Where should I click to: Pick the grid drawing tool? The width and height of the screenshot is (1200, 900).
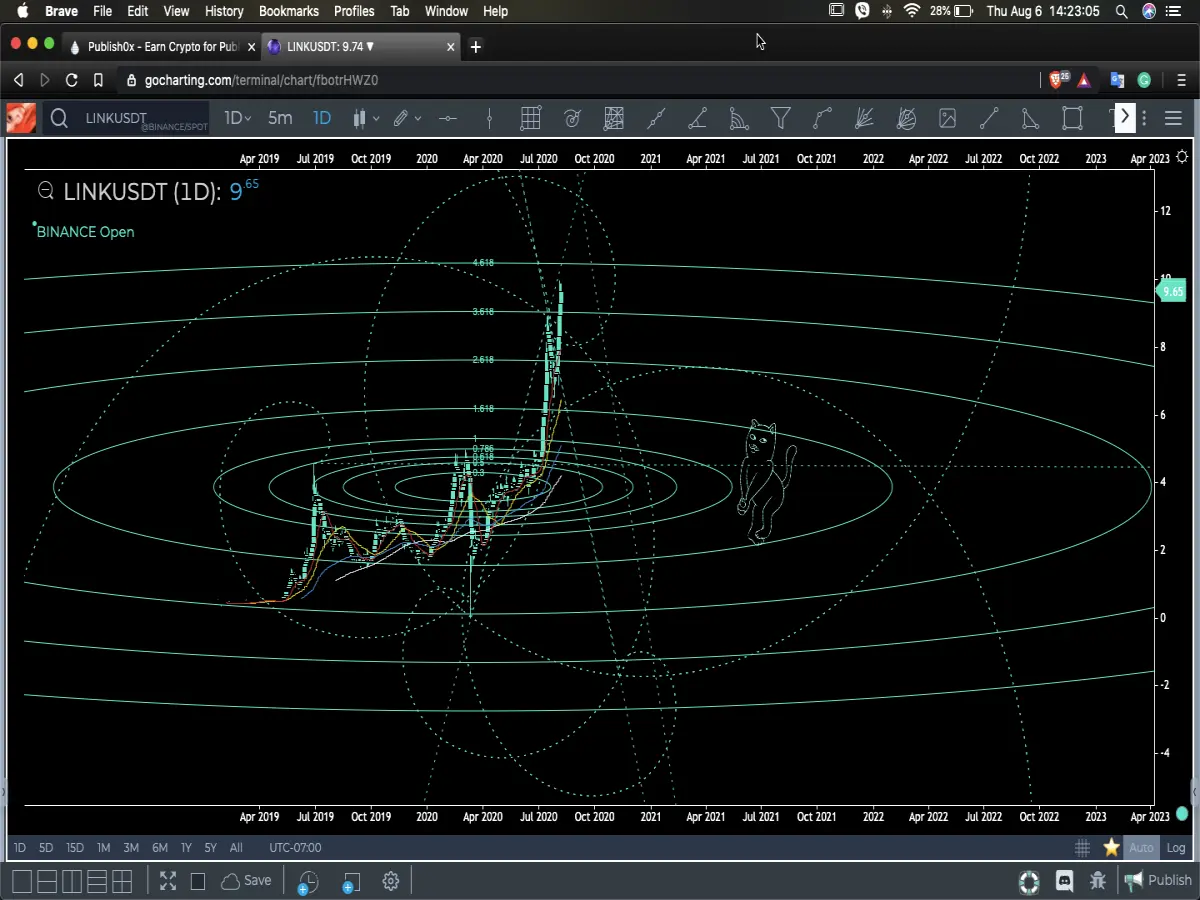point(530,118)
